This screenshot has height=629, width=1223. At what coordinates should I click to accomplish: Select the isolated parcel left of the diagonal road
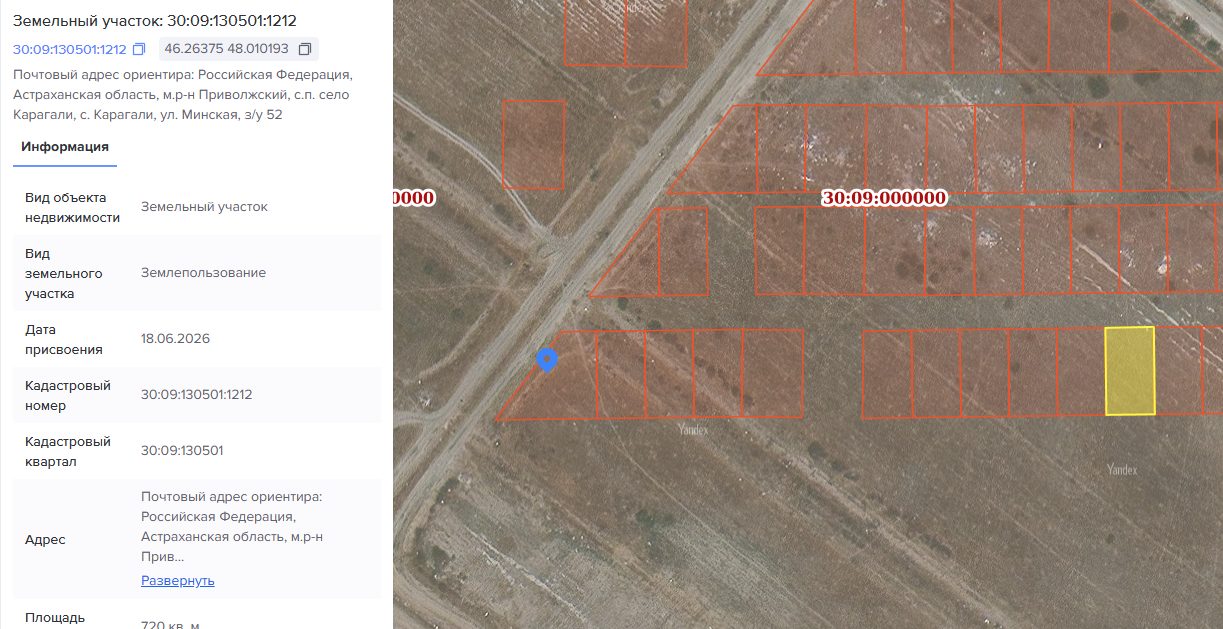tap(533, 144)
